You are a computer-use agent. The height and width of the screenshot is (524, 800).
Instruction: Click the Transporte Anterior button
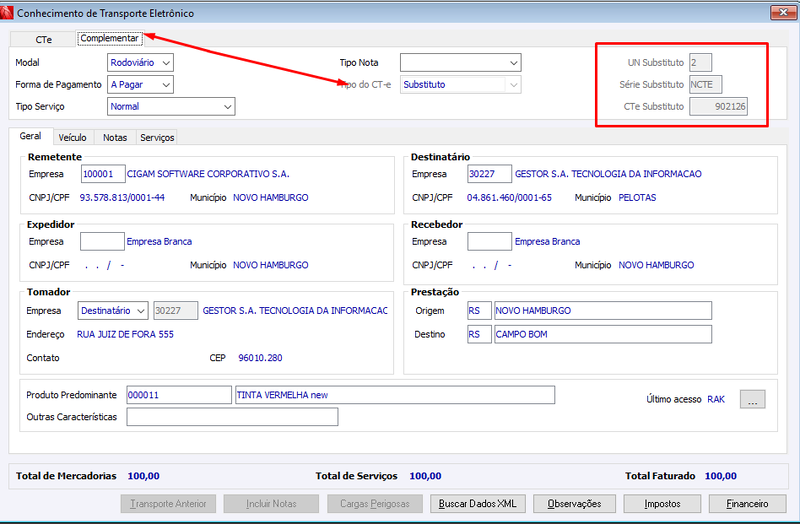click(x=168, y=504)
